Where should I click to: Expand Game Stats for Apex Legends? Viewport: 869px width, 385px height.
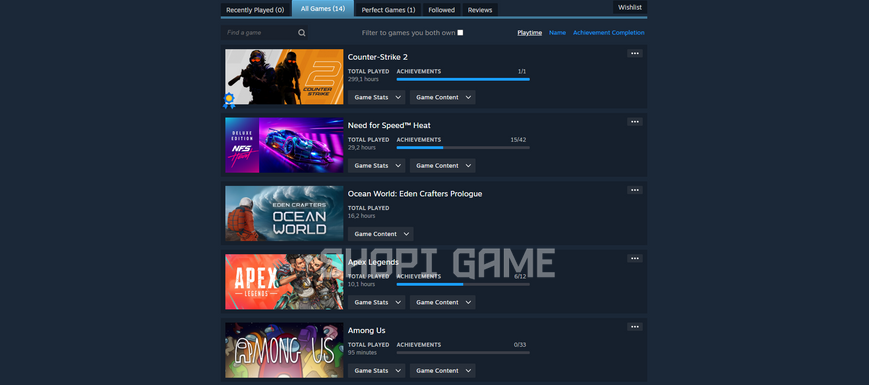coord(376,302)
